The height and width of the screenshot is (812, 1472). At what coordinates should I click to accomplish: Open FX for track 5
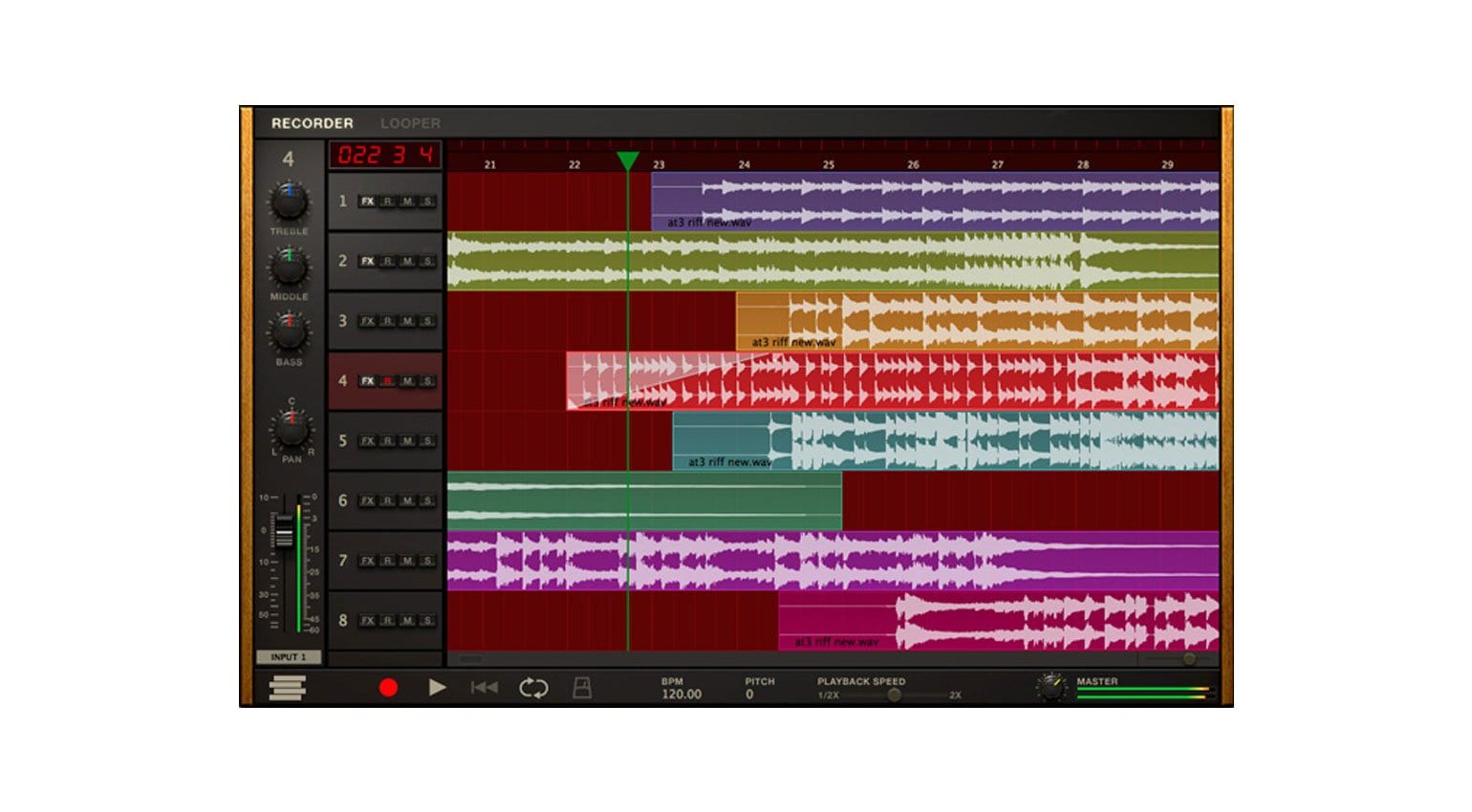pyautogui.click(x=367, y=441)
